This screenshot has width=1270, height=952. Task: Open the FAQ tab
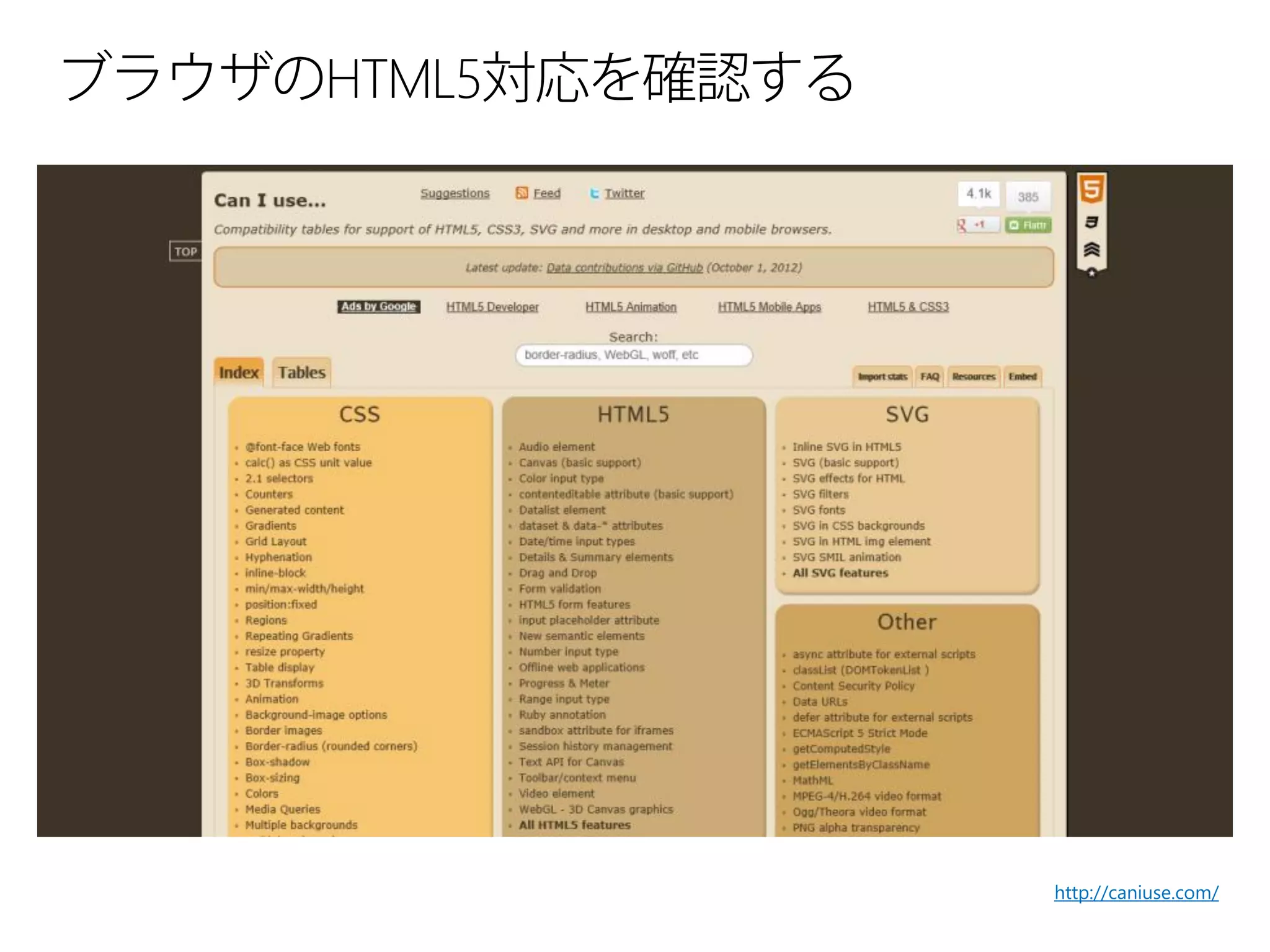coord(930,377)
